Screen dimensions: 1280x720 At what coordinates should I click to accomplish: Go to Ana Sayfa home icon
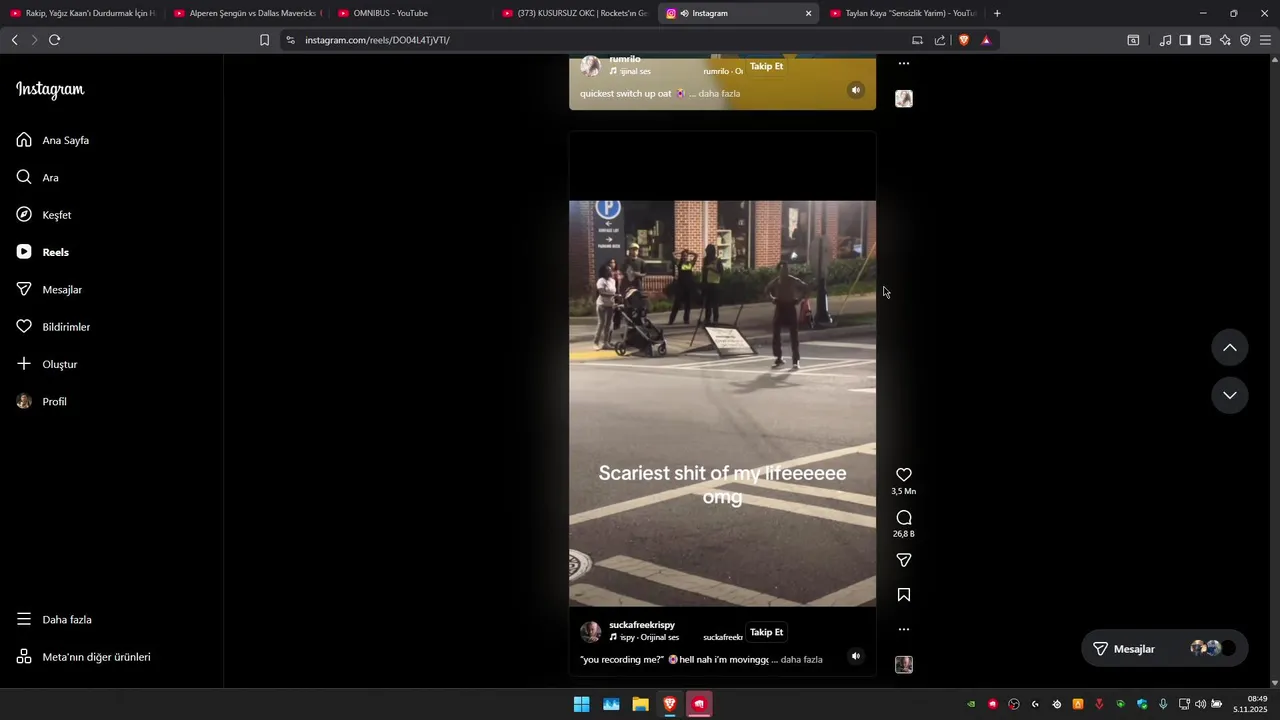tap(24, 140)
